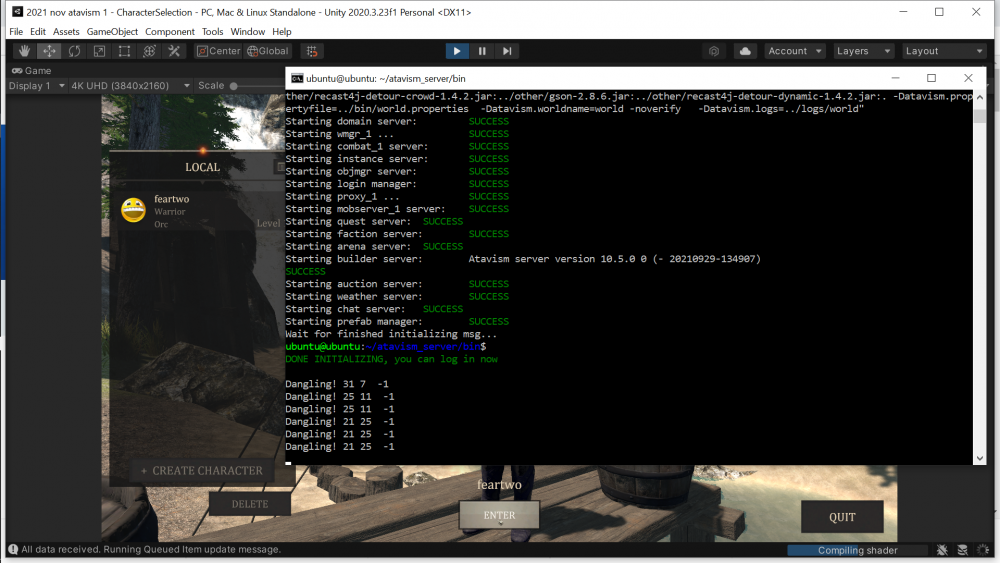
Task: Select the feartwo character entry
Action: 190,211
